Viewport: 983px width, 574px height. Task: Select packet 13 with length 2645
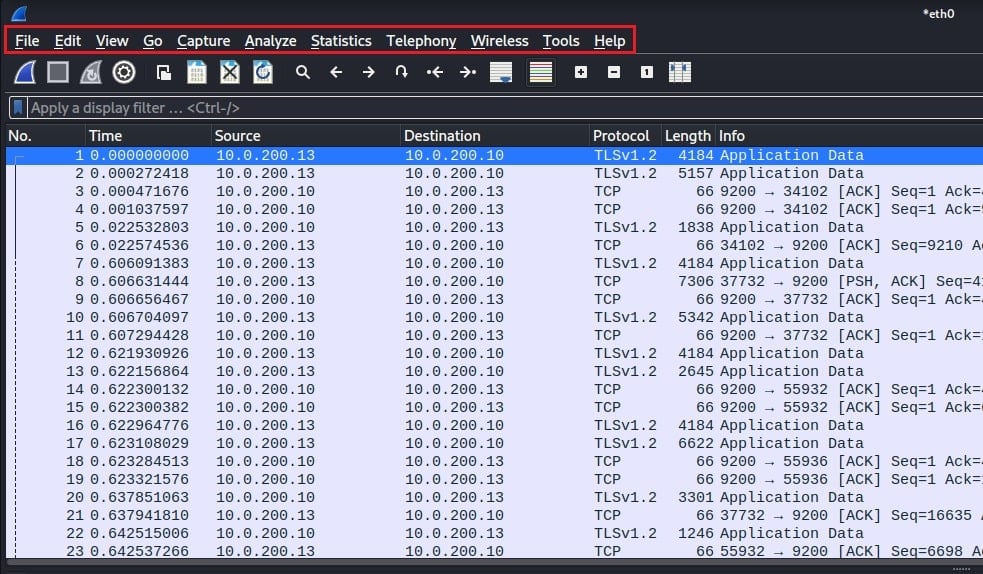point(495,372)
